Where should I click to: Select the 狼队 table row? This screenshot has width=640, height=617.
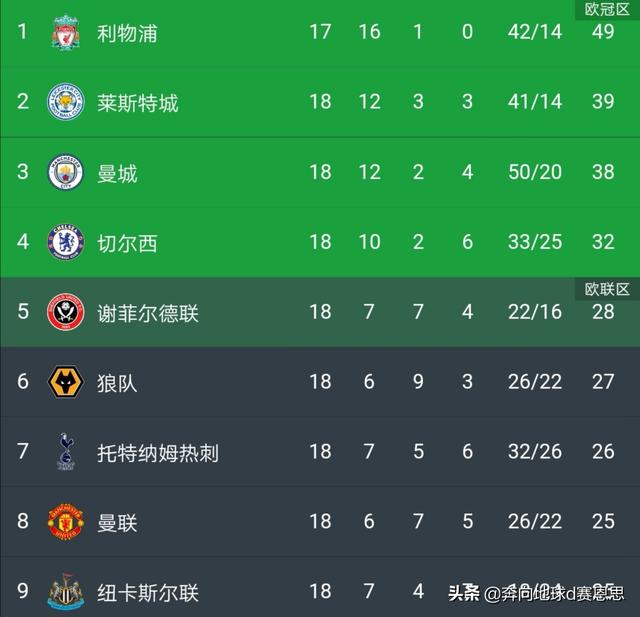click(x=320, y=382)
